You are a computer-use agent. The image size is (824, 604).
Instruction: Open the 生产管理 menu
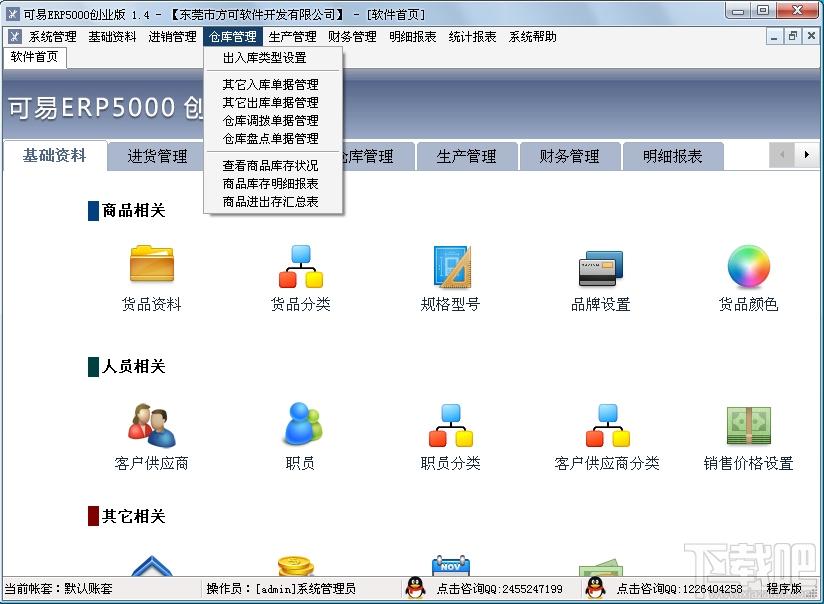pos(293,37)
